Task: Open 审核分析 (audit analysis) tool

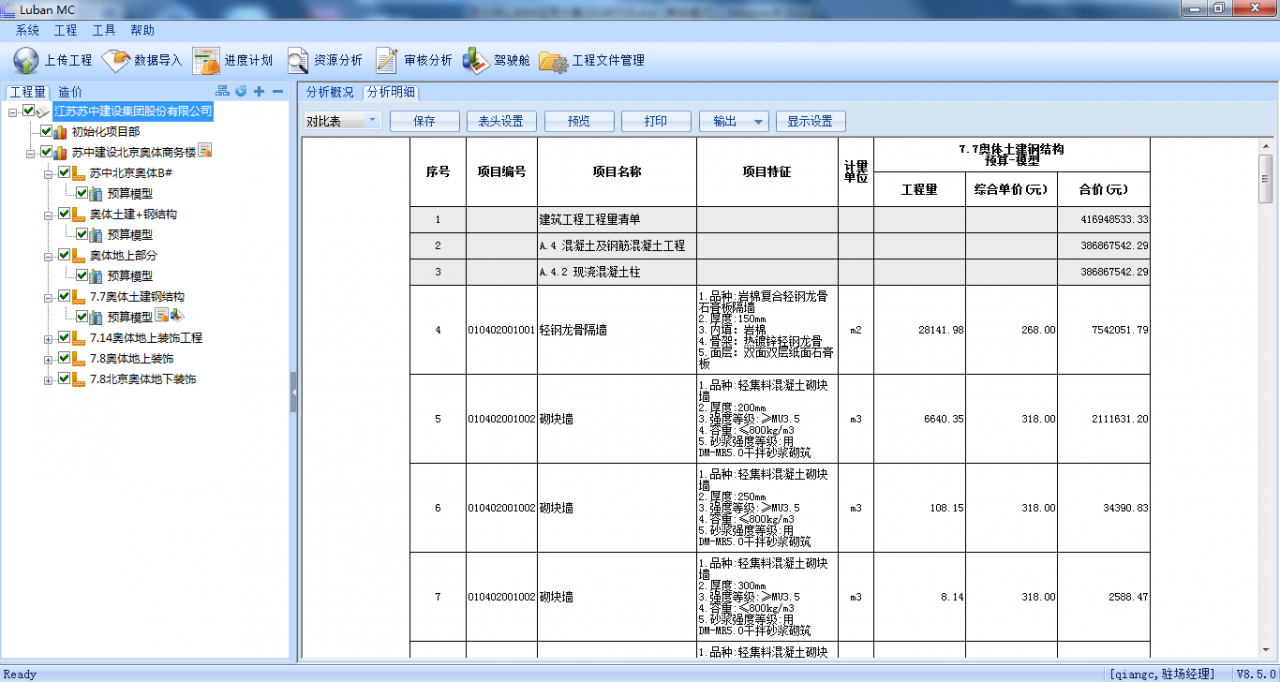Action: 386,59
